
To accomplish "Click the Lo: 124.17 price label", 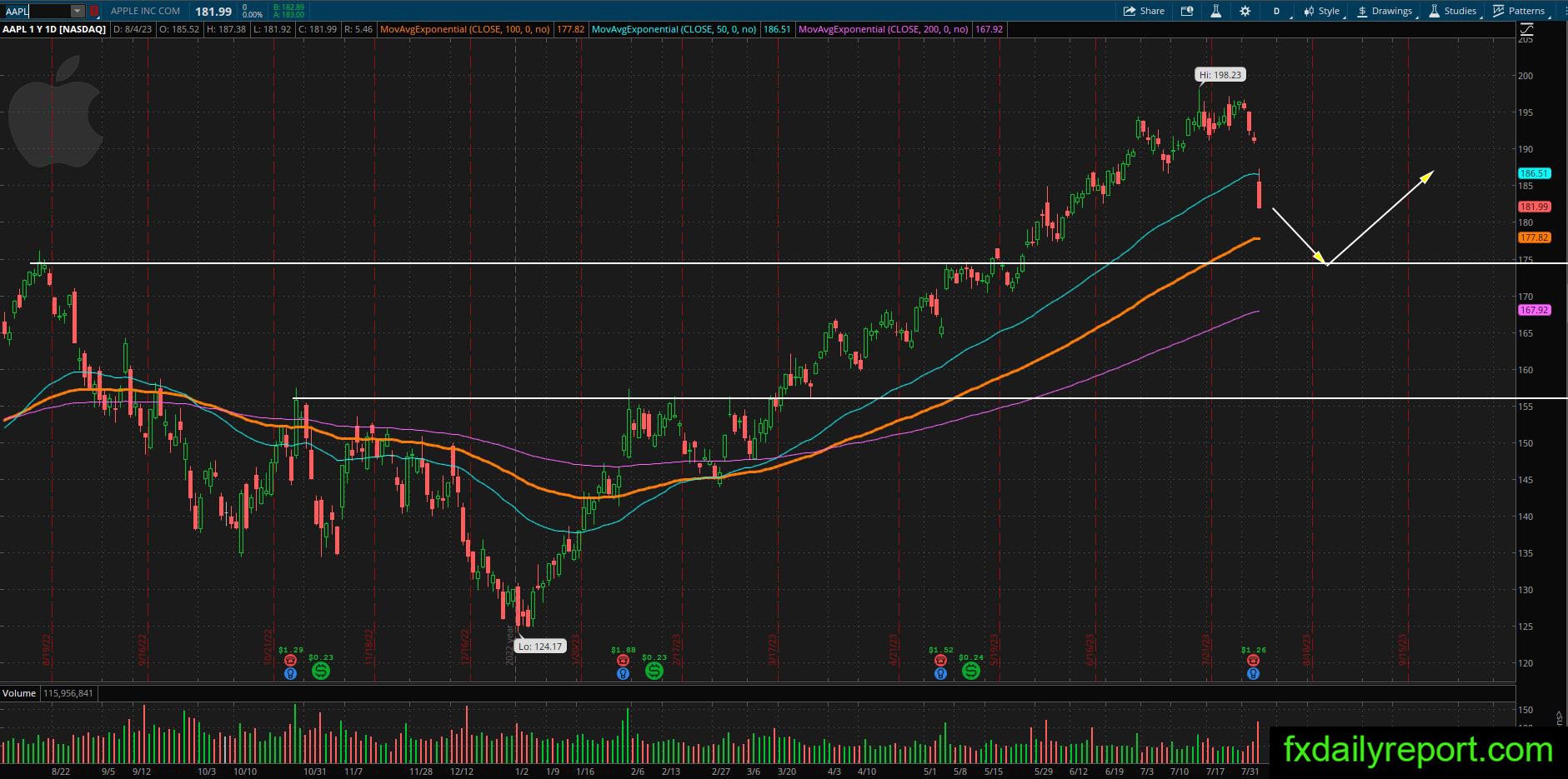I will [x=540, y=646].
